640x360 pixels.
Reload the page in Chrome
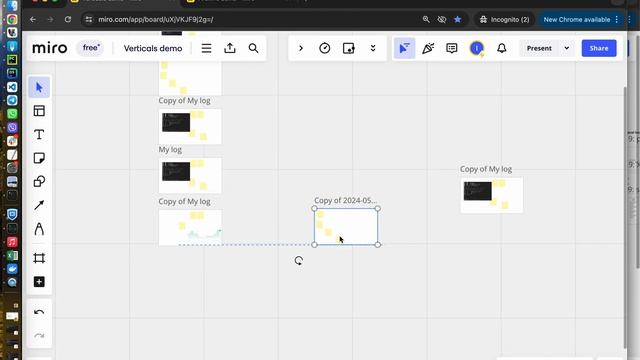point(68,19)
